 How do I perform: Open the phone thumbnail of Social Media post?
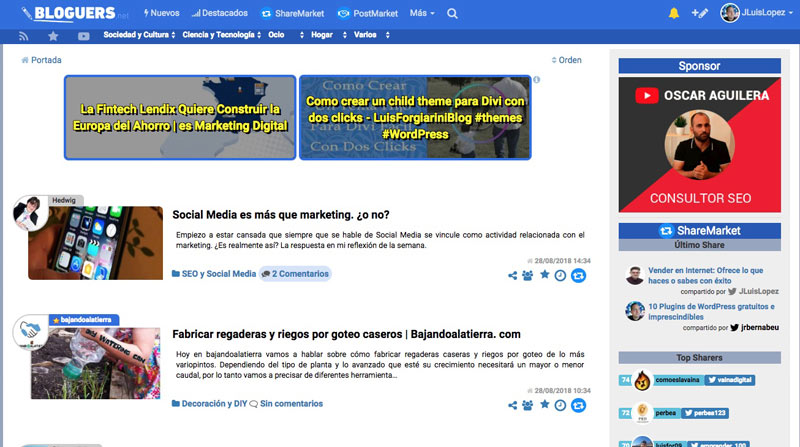click(96, 243)
